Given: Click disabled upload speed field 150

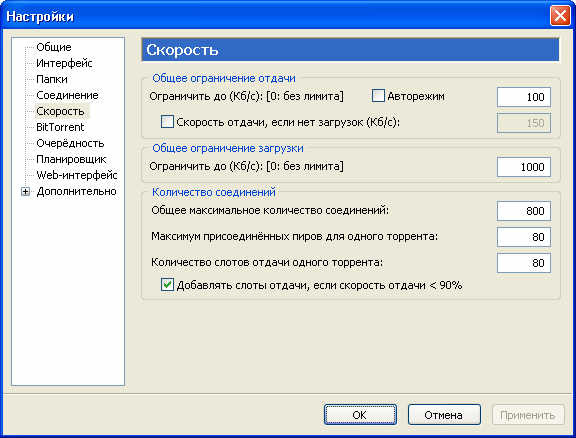Looking at the screenshot, I should [x=524, y=123].
